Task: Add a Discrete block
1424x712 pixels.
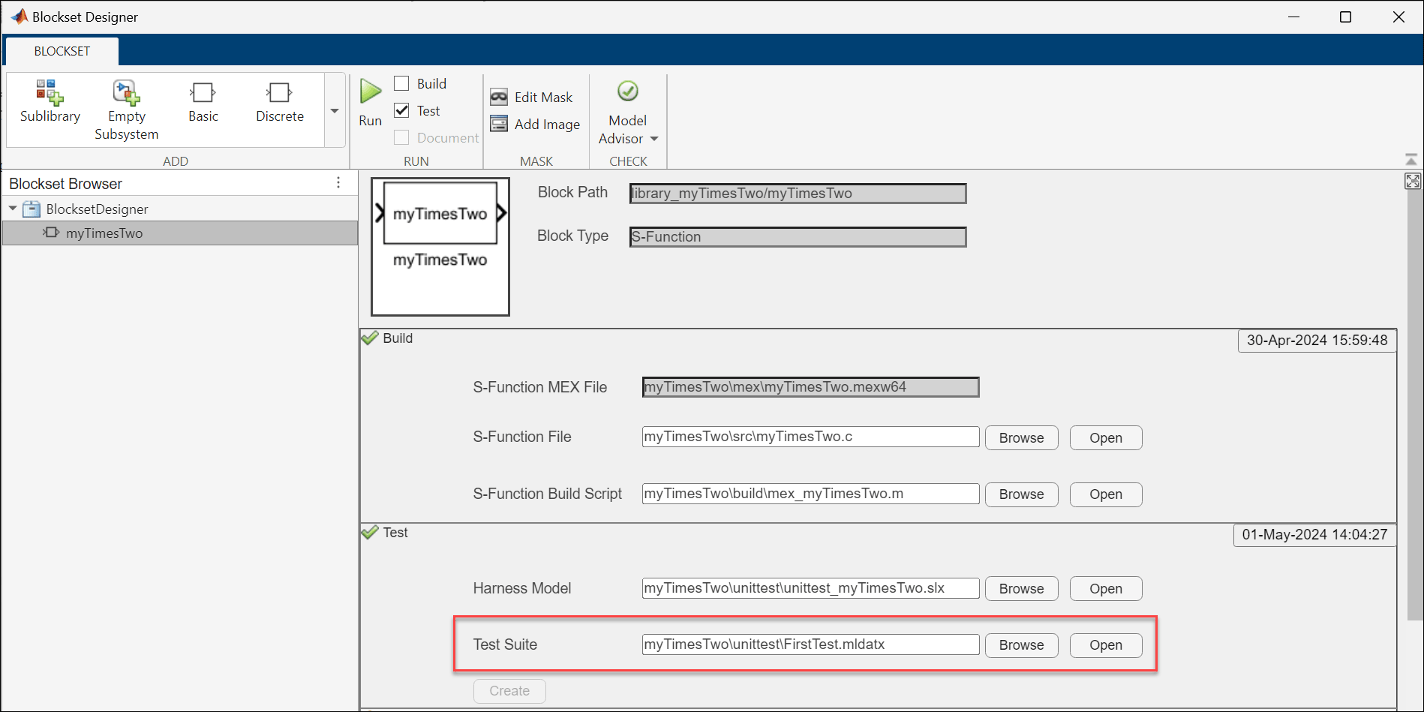Action: (280, 102)
